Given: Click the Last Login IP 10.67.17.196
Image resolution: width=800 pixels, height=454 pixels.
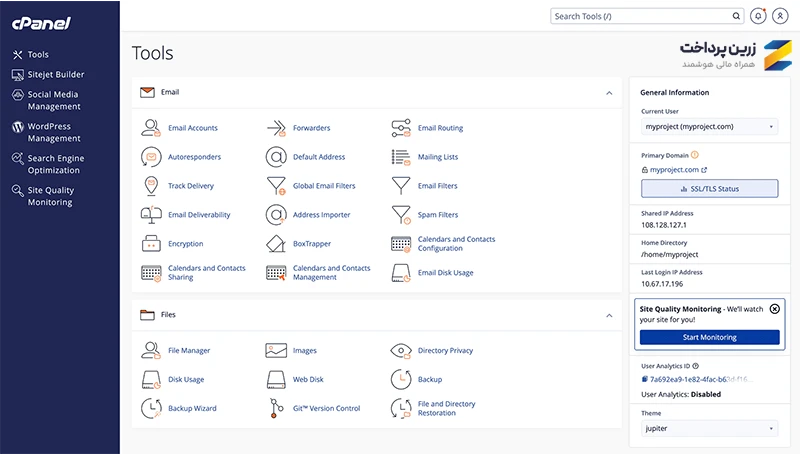Looking at the screenshot, I should 662,284.
